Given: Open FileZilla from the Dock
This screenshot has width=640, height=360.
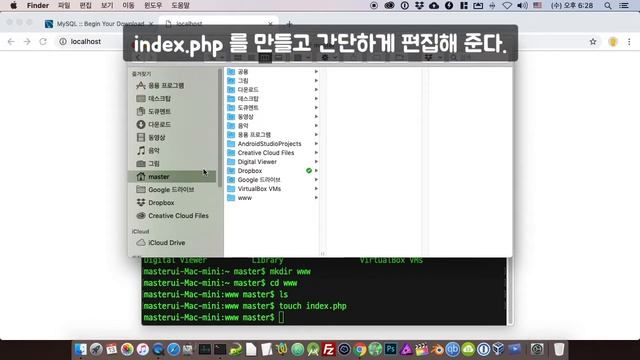Looking at the screenshot, I should 329,349.
